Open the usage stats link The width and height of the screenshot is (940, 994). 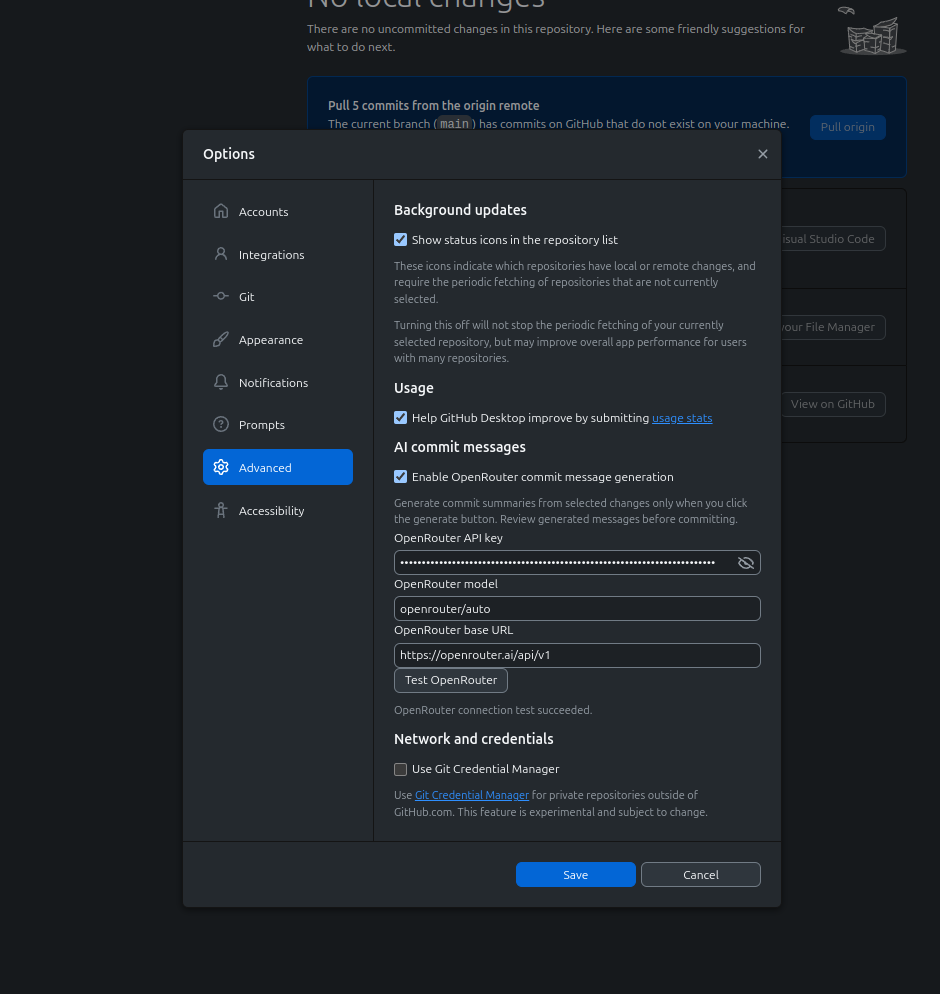pyautogui.click(x=682, y=418)
